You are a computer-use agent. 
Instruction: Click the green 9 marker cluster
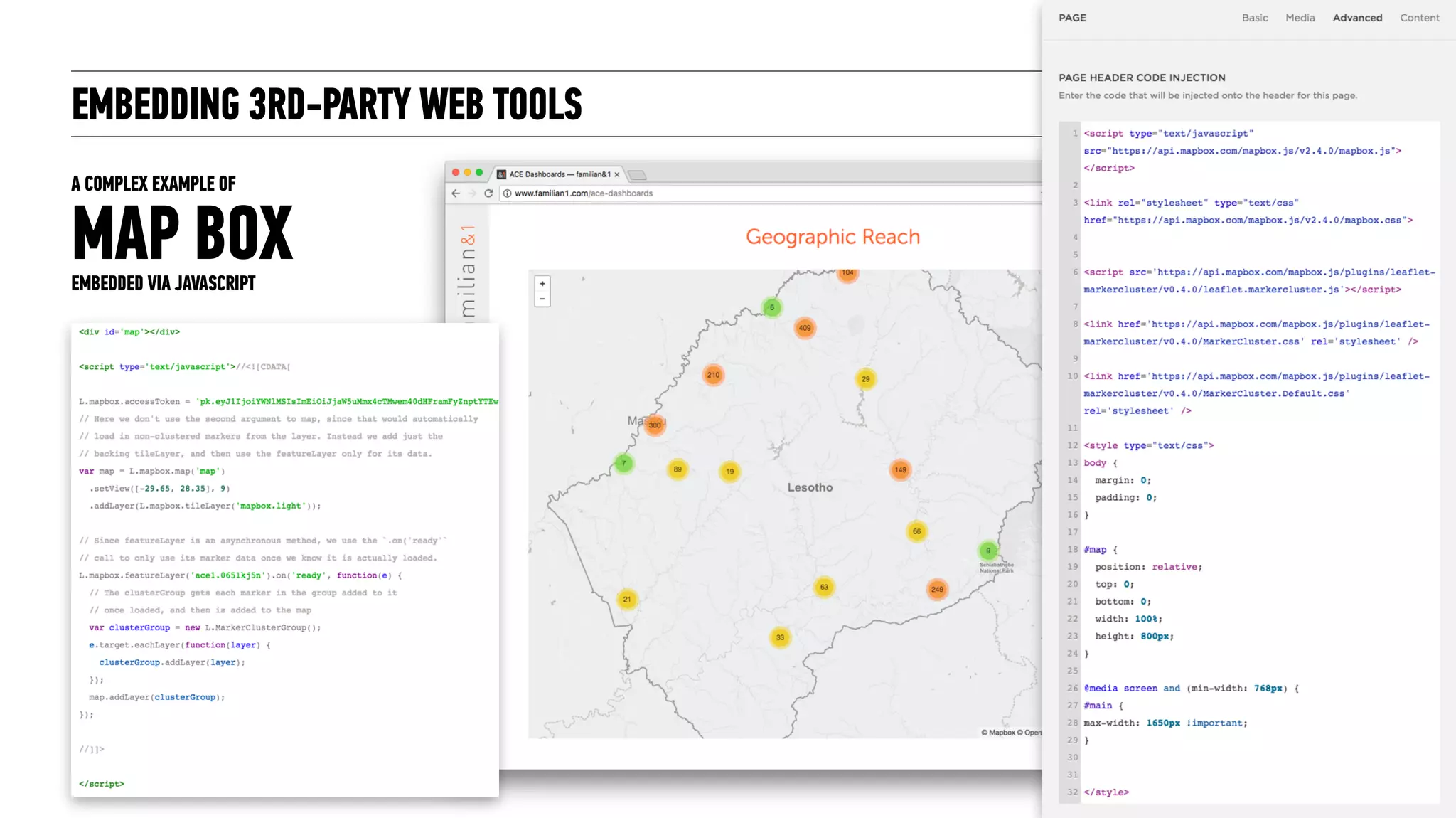click(987, 551)
